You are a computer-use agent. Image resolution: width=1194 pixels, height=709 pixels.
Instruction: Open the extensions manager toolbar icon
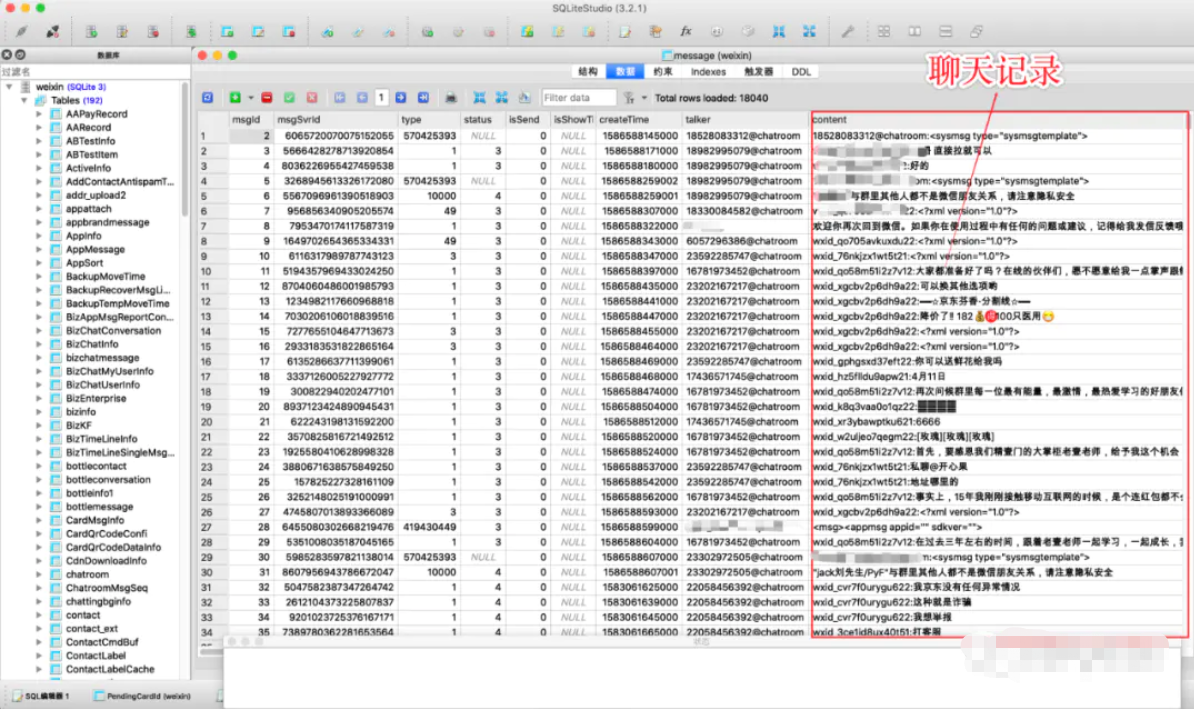click(x=748, y=31)
